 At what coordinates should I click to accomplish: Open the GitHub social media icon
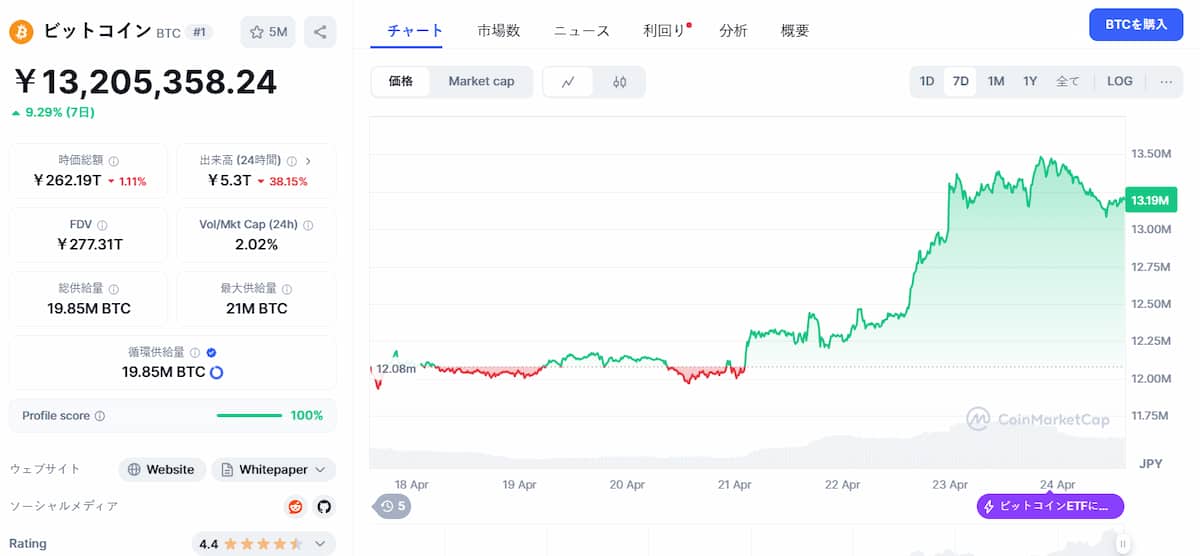pos(323,506)
